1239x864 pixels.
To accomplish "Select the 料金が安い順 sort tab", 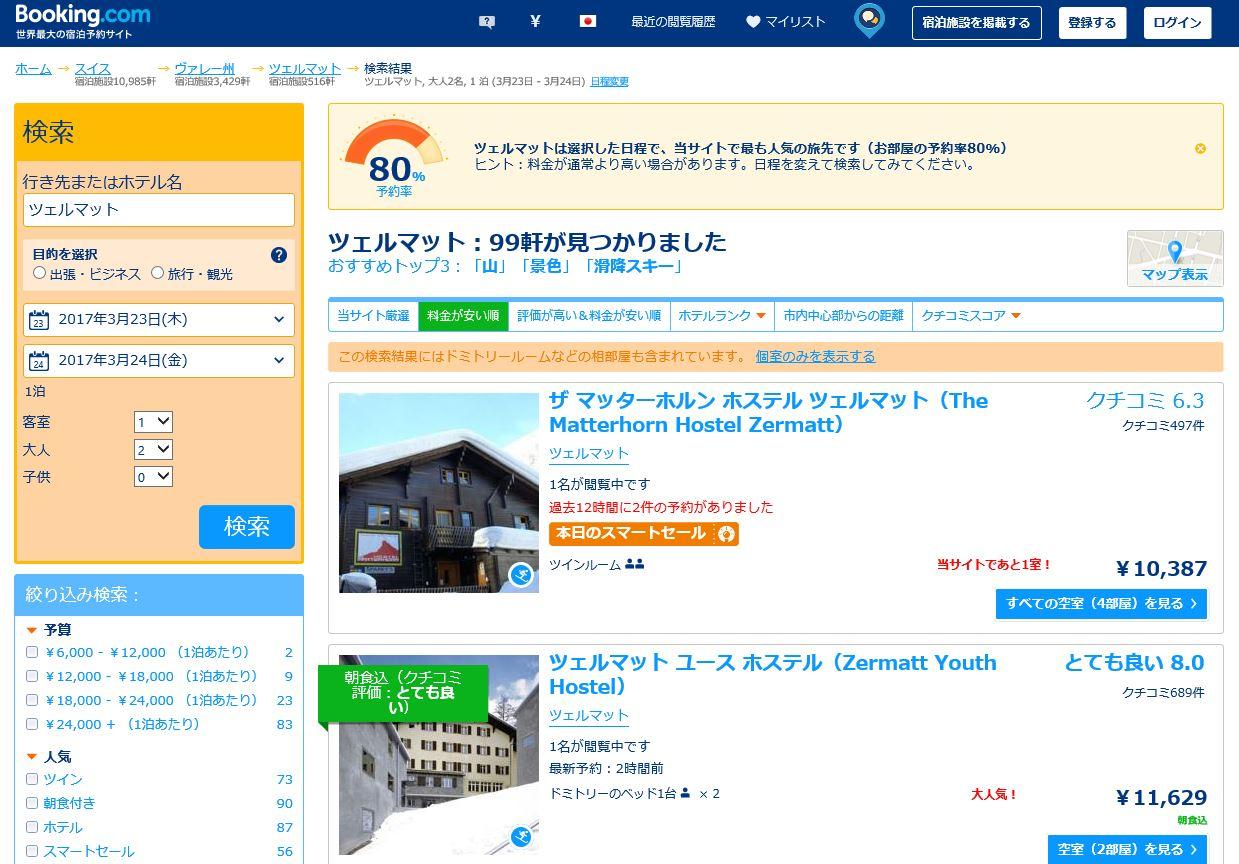I will [463, 316].
